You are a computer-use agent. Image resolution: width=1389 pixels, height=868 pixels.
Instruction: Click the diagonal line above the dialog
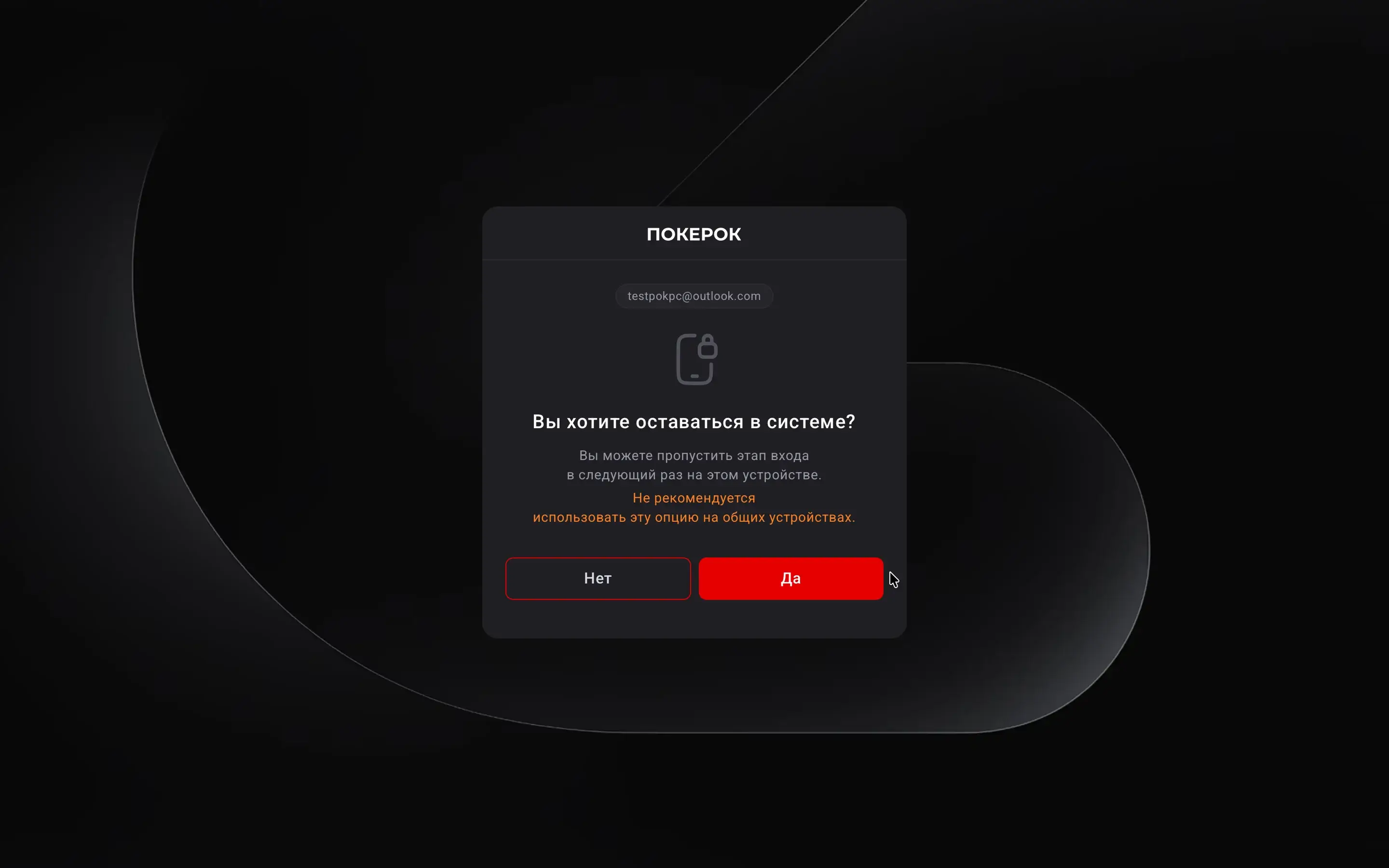click(x=763, y=103)
